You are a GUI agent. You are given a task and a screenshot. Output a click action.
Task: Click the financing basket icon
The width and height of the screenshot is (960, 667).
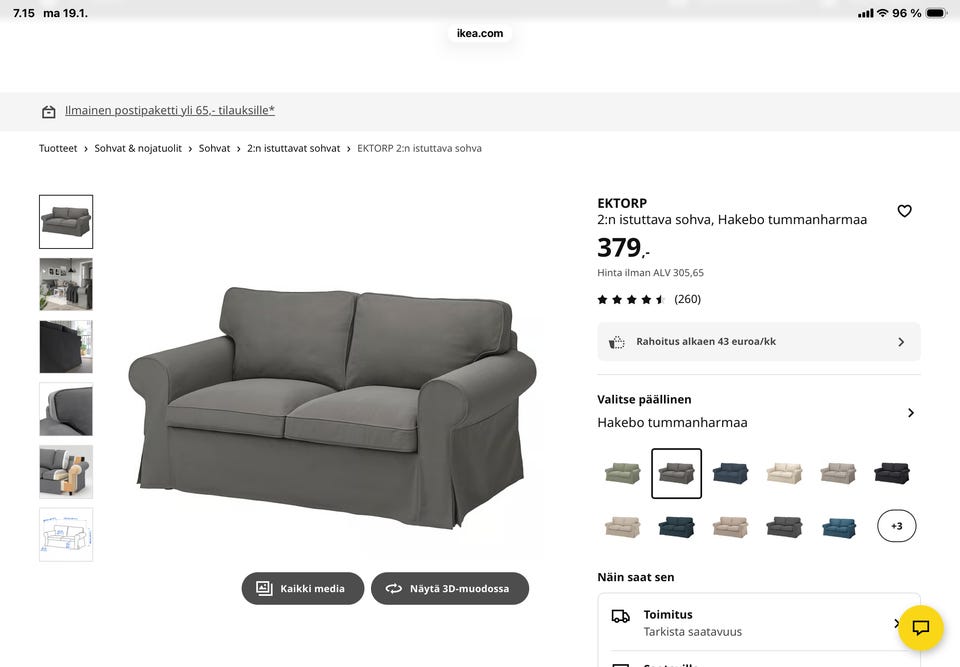pyautogui.click(x=617, y=342)
